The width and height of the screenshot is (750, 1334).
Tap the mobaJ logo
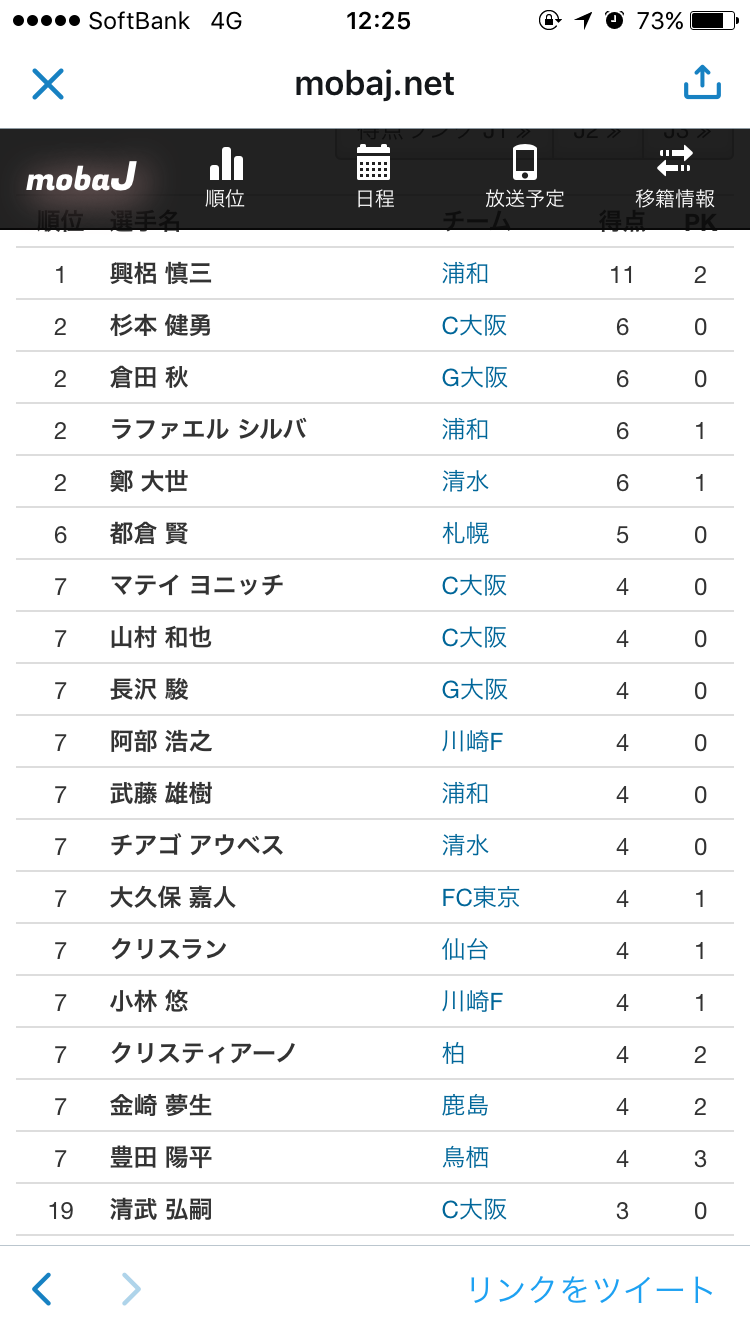pos(81,179)
